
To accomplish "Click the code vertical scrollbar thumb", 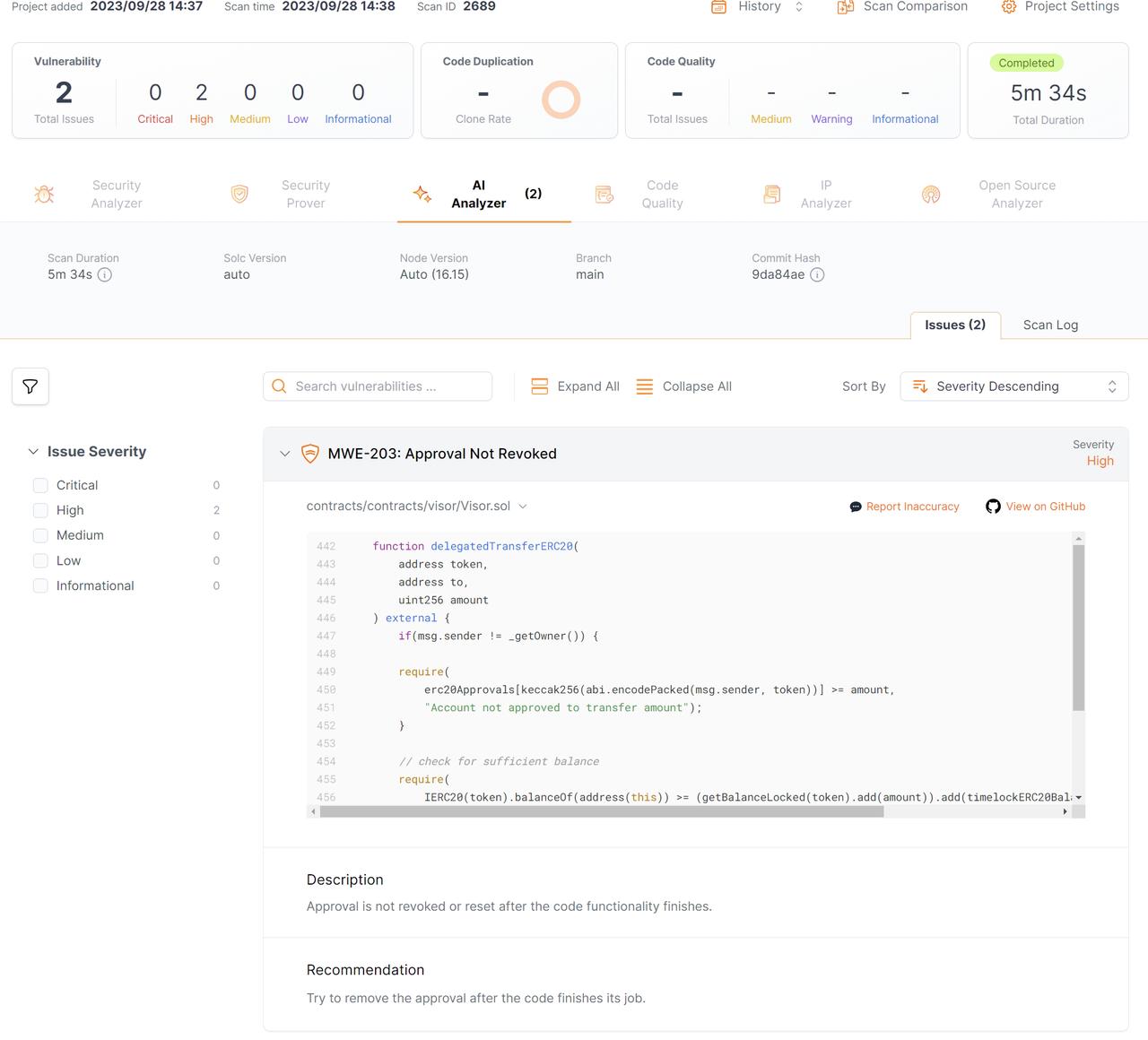I will [1078, 628].
